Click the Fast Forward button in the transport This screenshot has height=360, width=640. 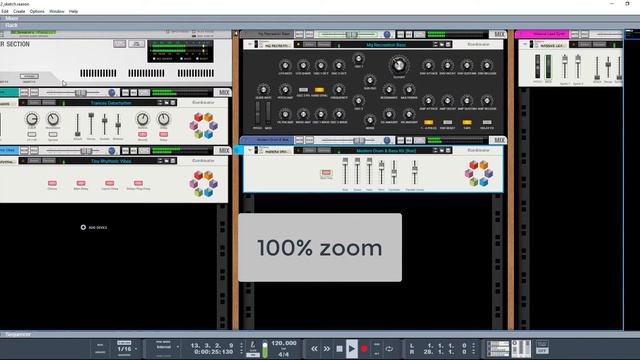pyautogui.click(x=327, y=349)
